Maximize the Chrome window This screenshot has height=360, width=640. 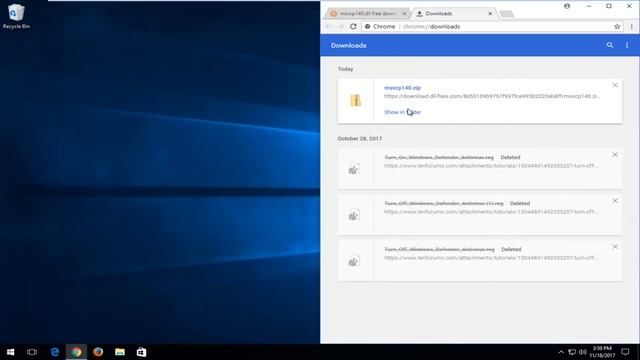(x=609, y=6)
